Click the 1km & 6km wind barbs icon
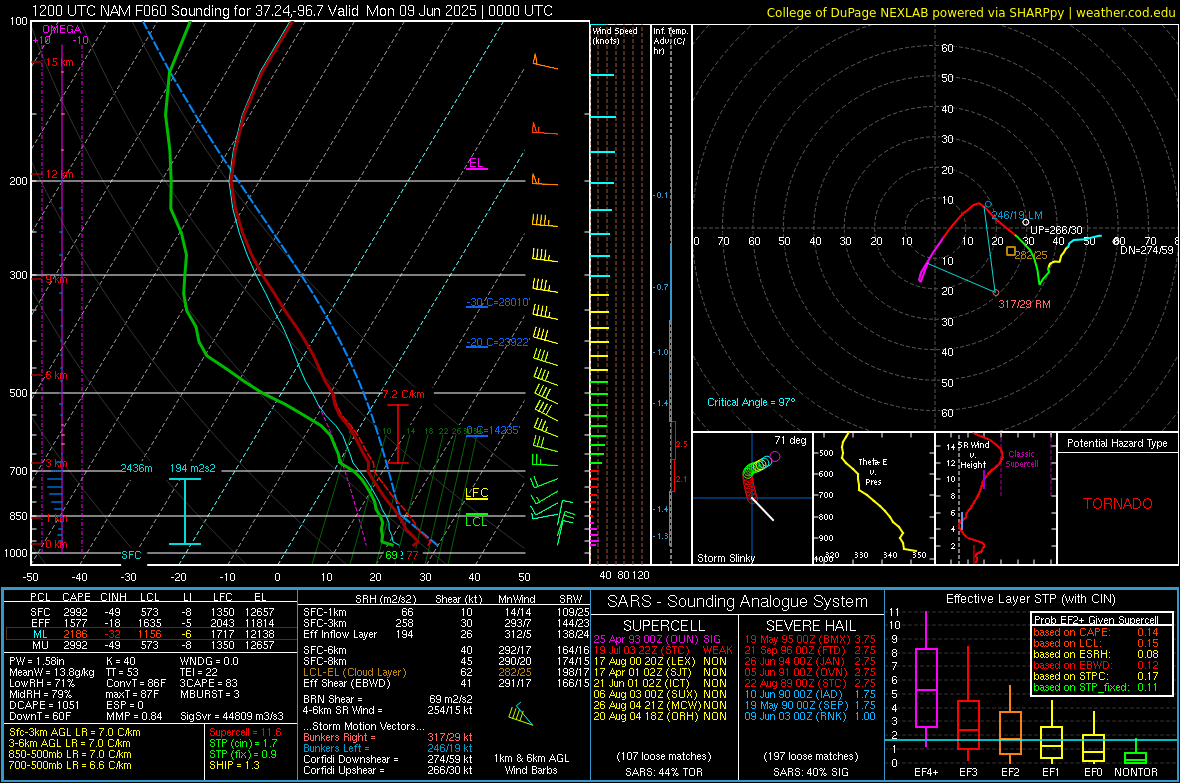 click(521, 714)
